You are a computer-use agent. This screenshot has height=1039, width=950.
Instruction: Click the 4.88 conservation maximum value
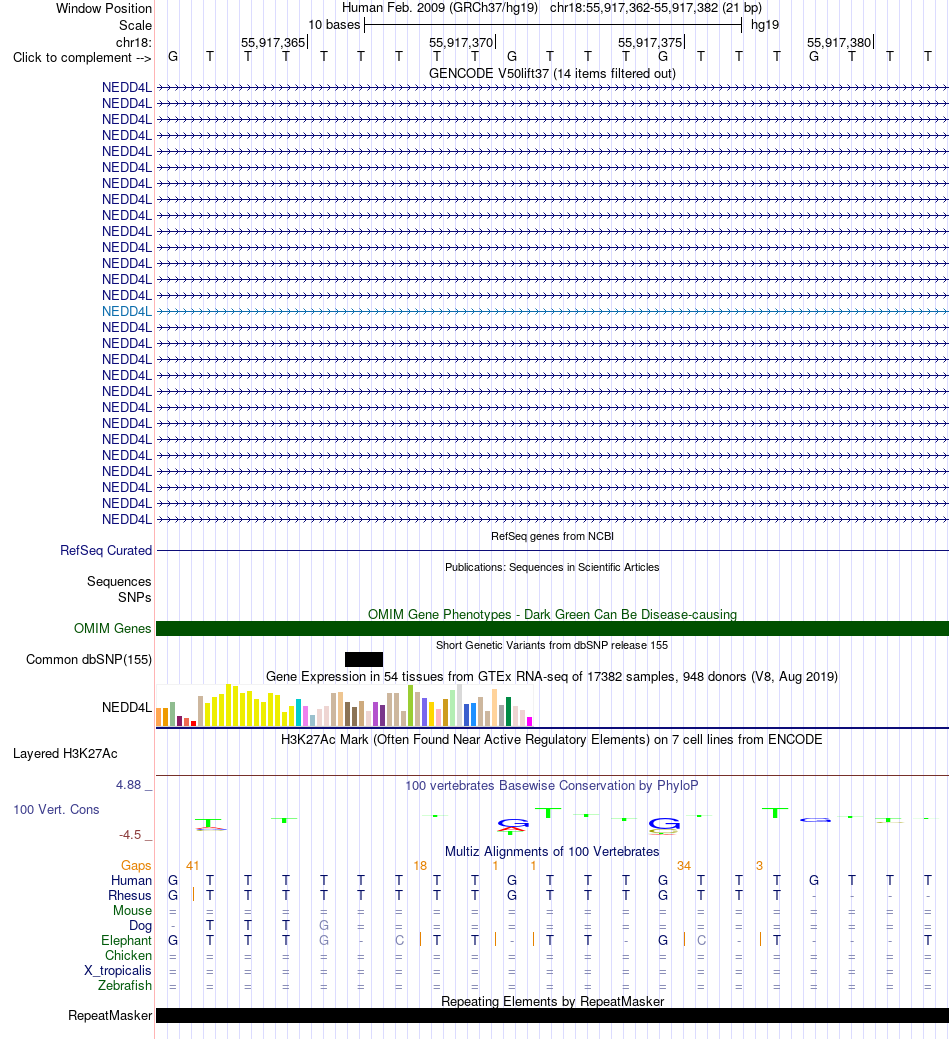[x=129, y=785]
